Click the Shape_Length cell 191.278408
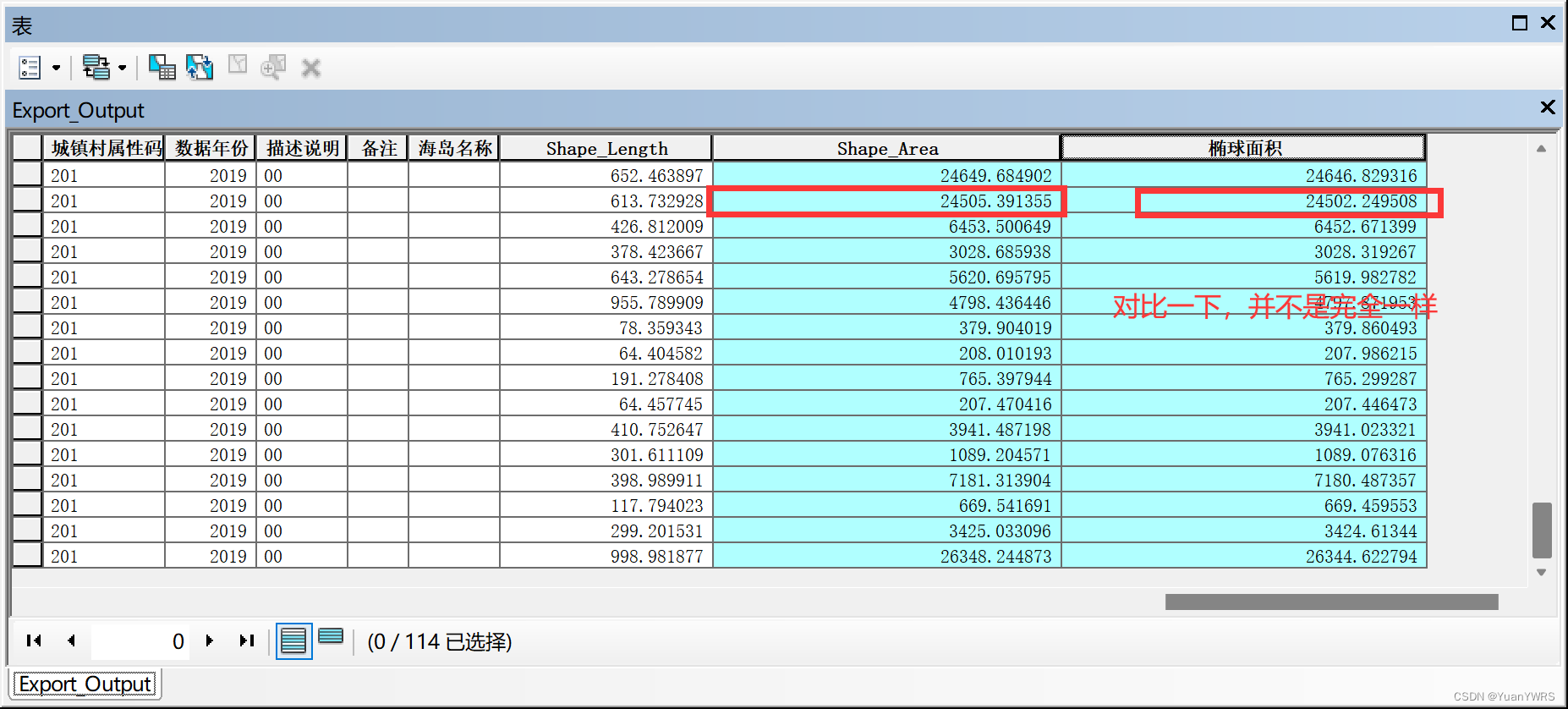1568x709 pixels. [606, 378]
